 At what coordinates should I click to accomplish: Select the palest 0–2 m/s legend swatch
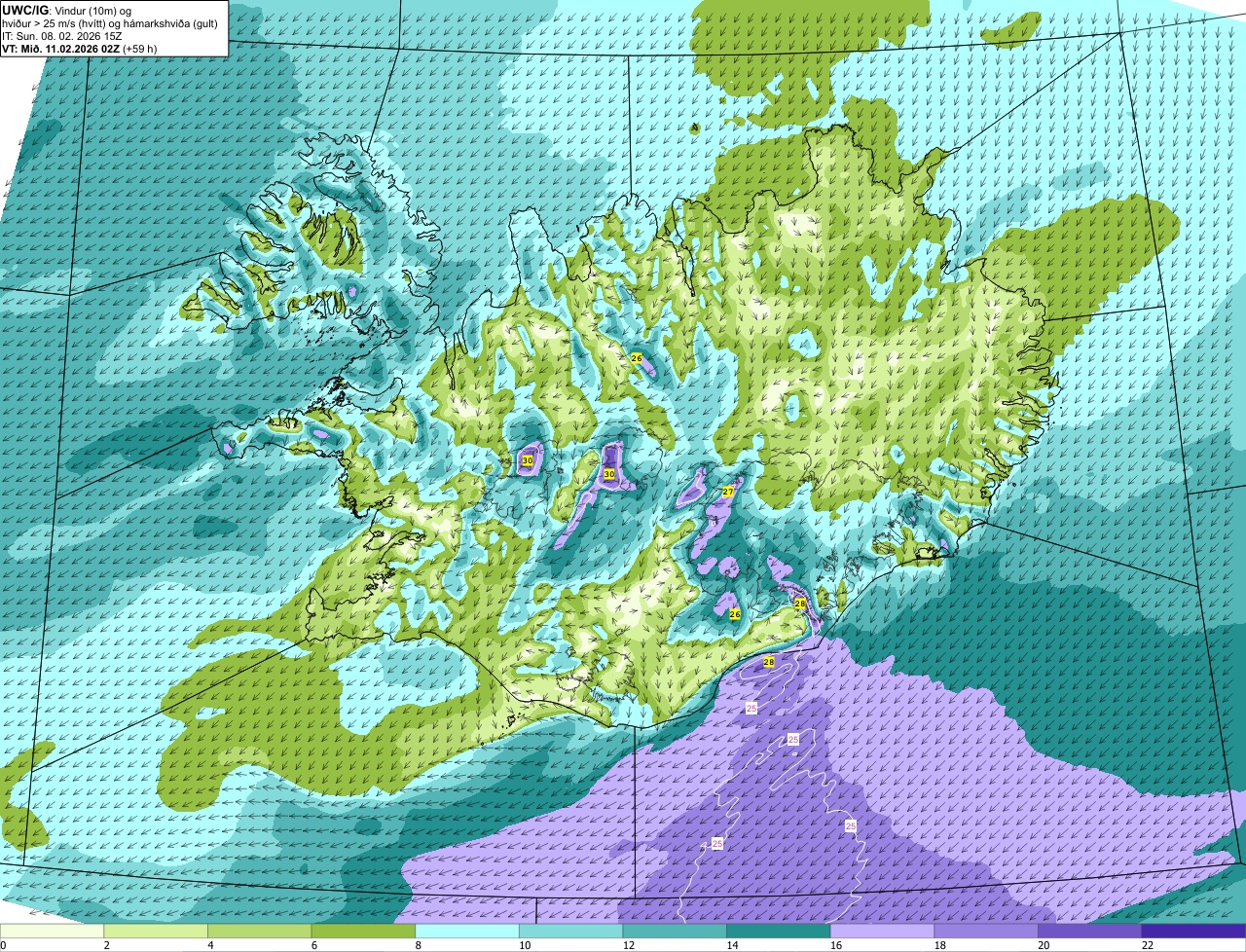click(52, 931)
